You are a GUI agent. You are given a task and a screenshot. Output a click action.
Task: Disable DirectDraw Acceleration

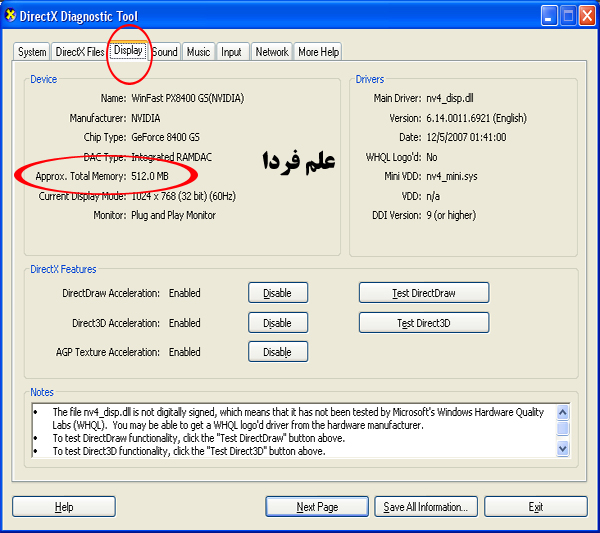point(277,293)
